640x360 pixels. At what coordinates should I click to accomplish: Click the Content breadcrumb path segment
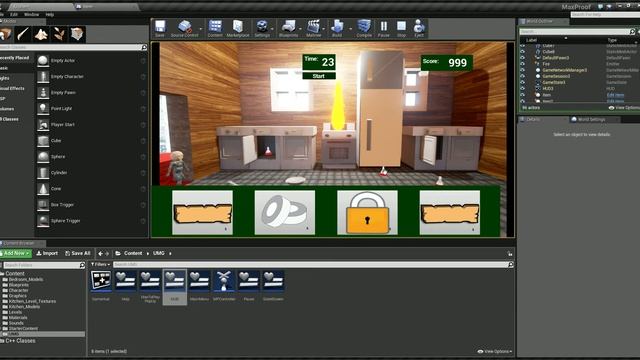click(x=133, y=253)
